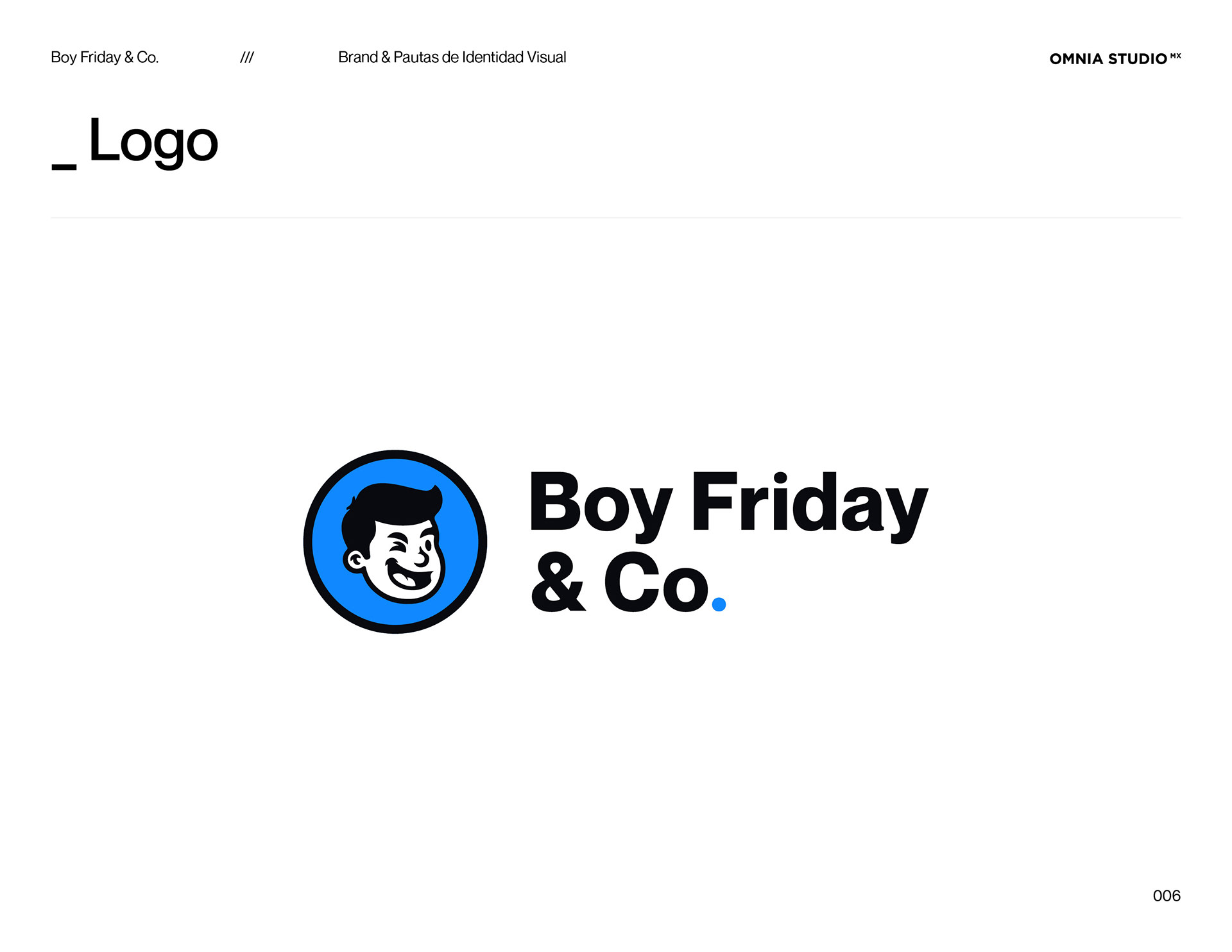Screen dimensions: 1232x952
Task: Click the ampersand in the large wordmark
Action: 558,583
